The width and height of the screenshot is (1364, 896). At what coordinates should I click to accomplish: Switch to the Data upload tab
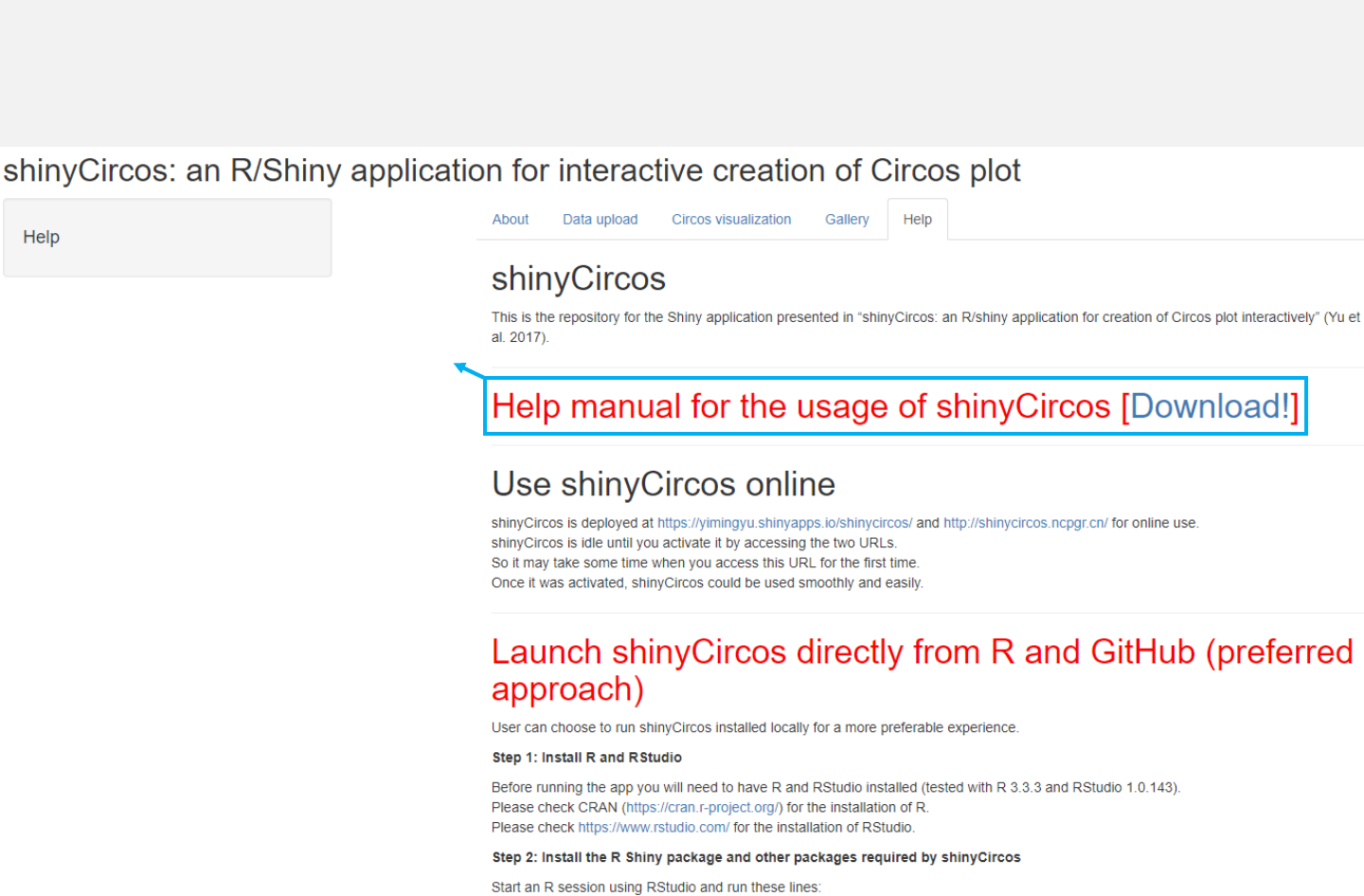click(600, 219)
